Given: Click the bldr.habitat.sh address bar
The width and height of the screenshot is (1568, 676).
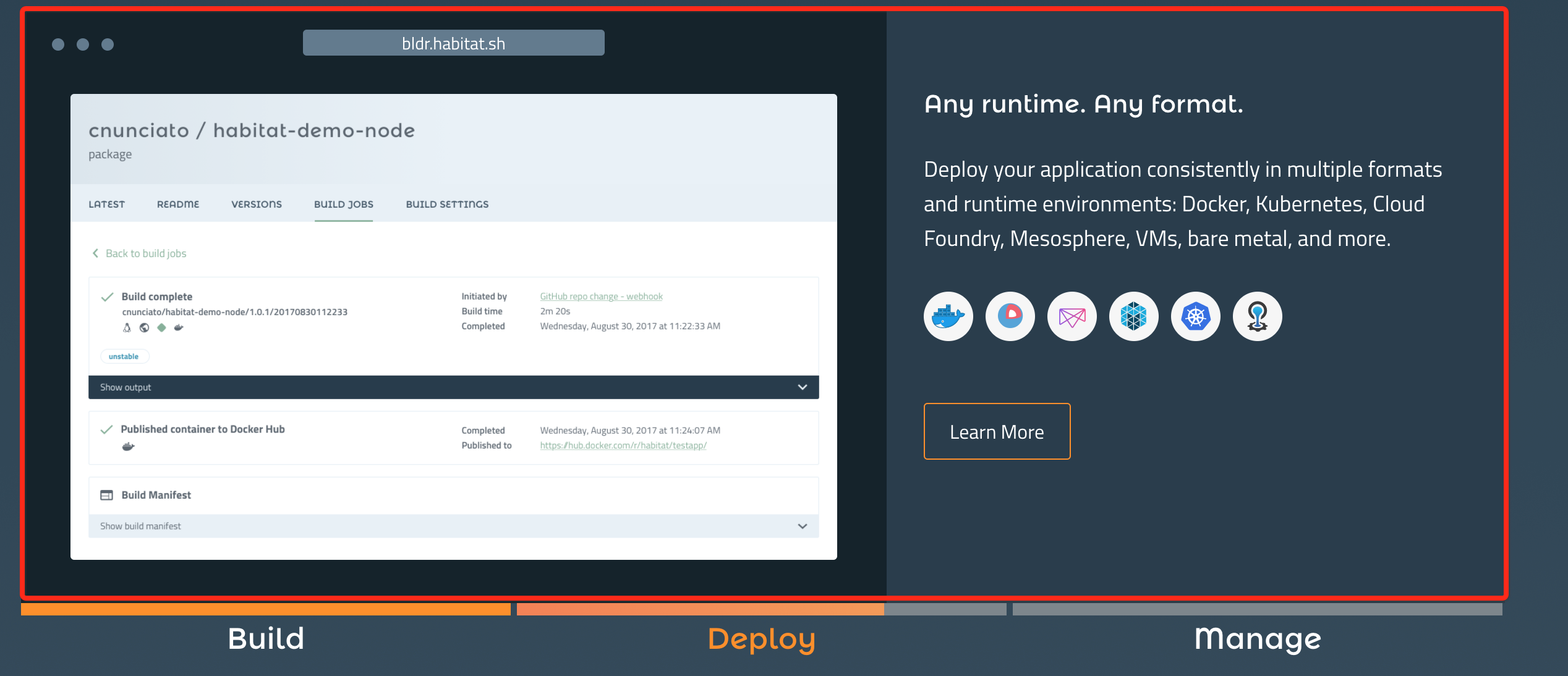Looking at the screenshot, I should [x=454, y=43].
